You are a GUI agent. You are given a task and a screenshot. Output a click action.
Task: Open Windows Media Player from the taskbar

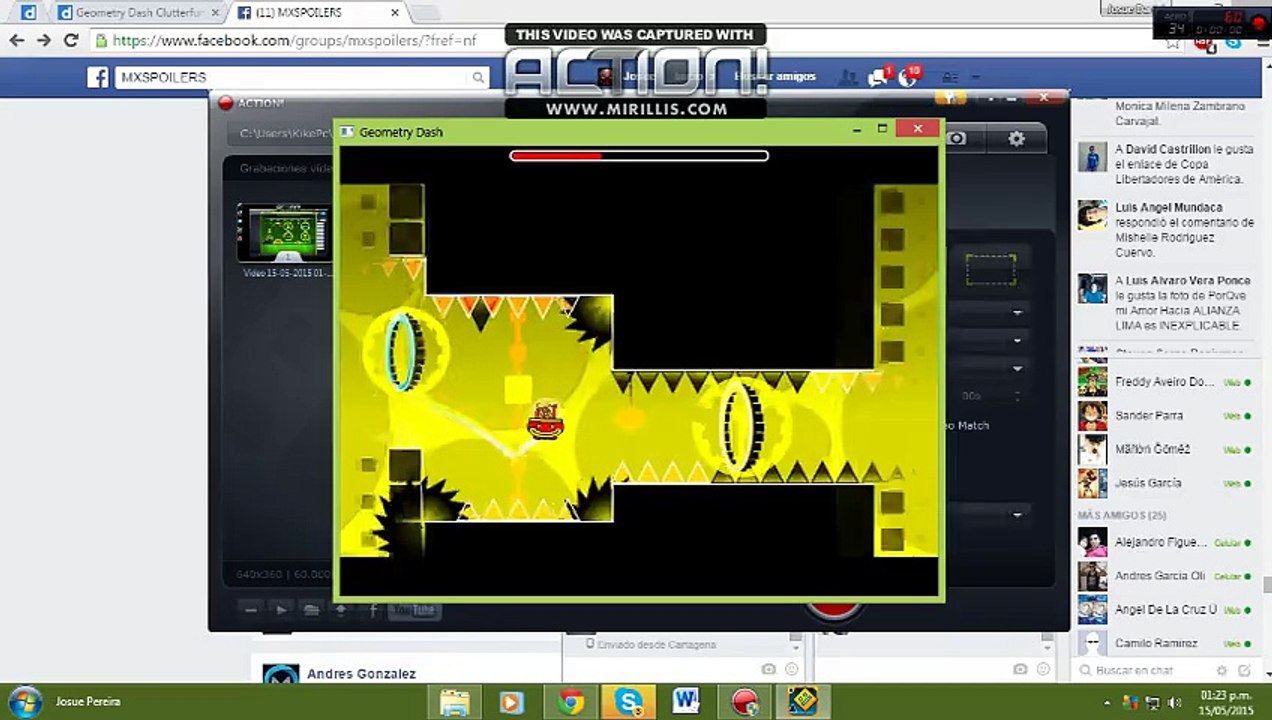pyautogui.click(x=512, y=702)
